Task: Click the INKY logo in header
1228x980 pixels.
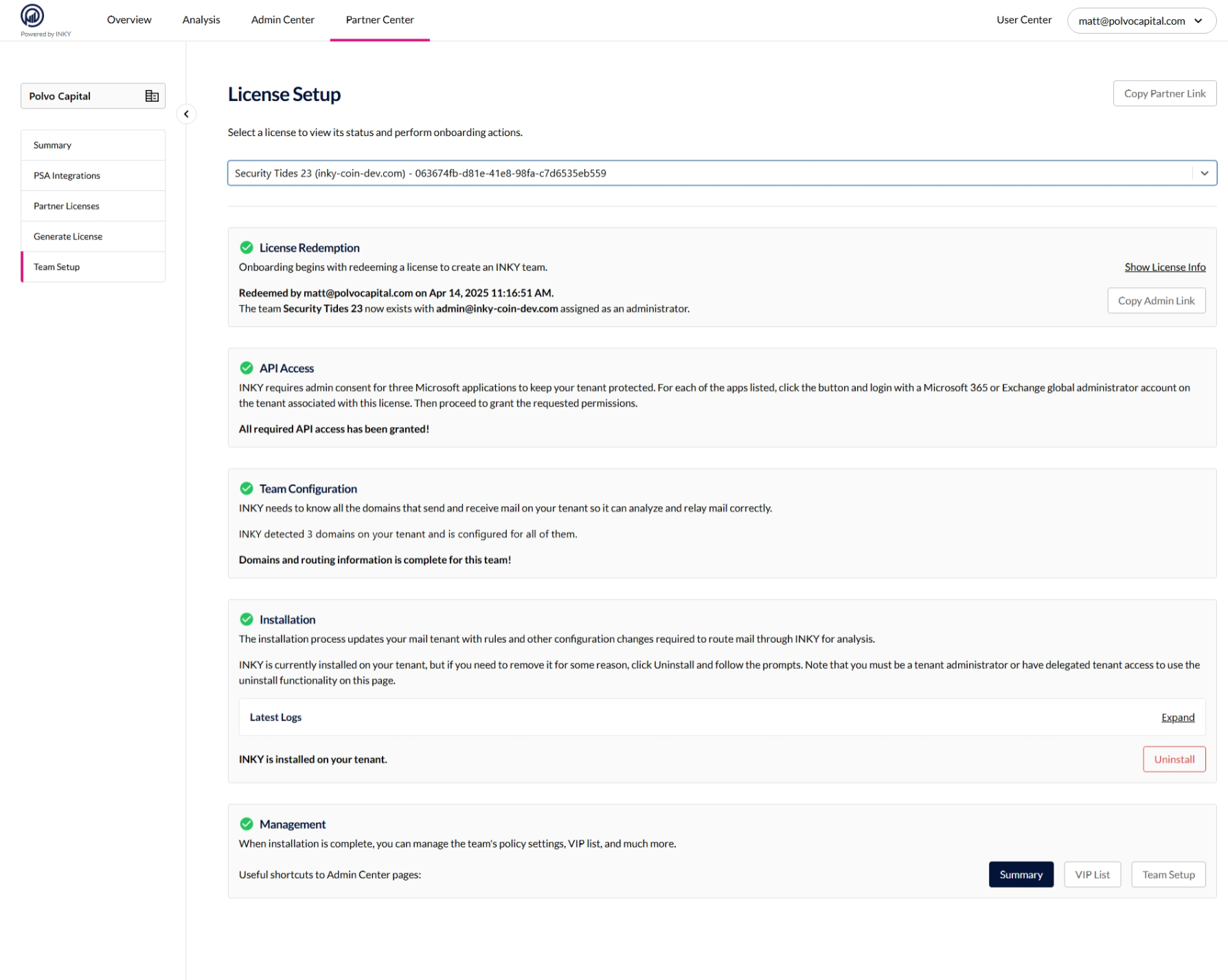Action: pos(32,16)
